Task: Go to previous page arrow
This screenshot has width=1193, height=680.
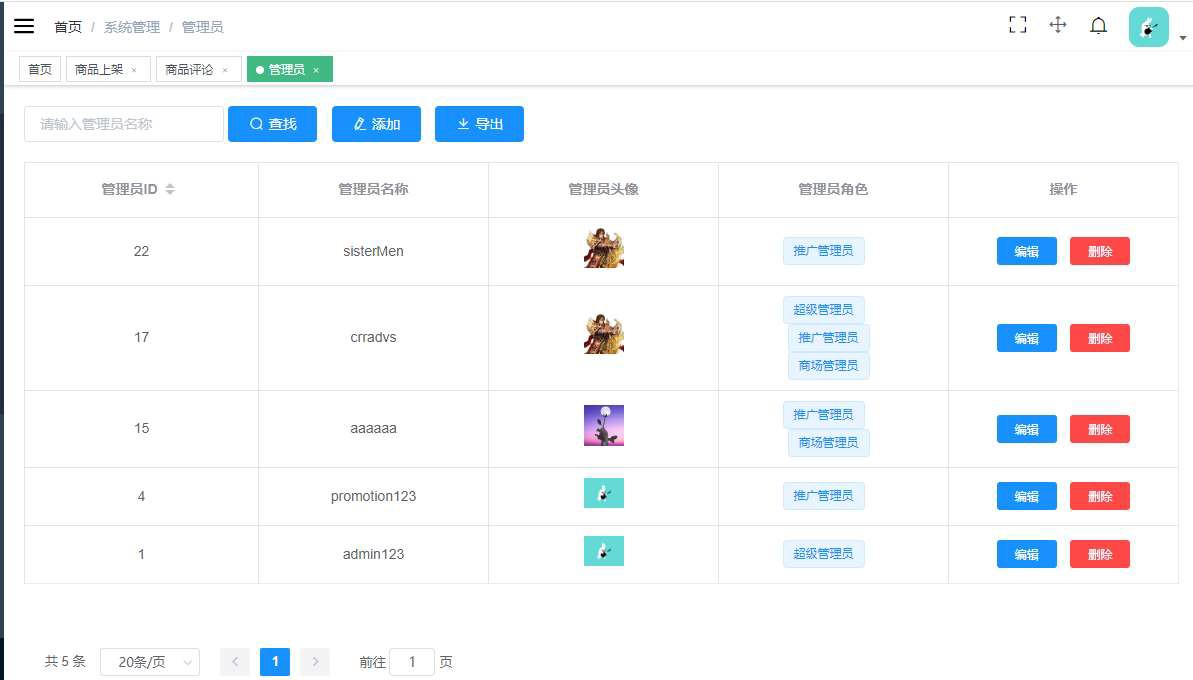Action: [234, 662]
